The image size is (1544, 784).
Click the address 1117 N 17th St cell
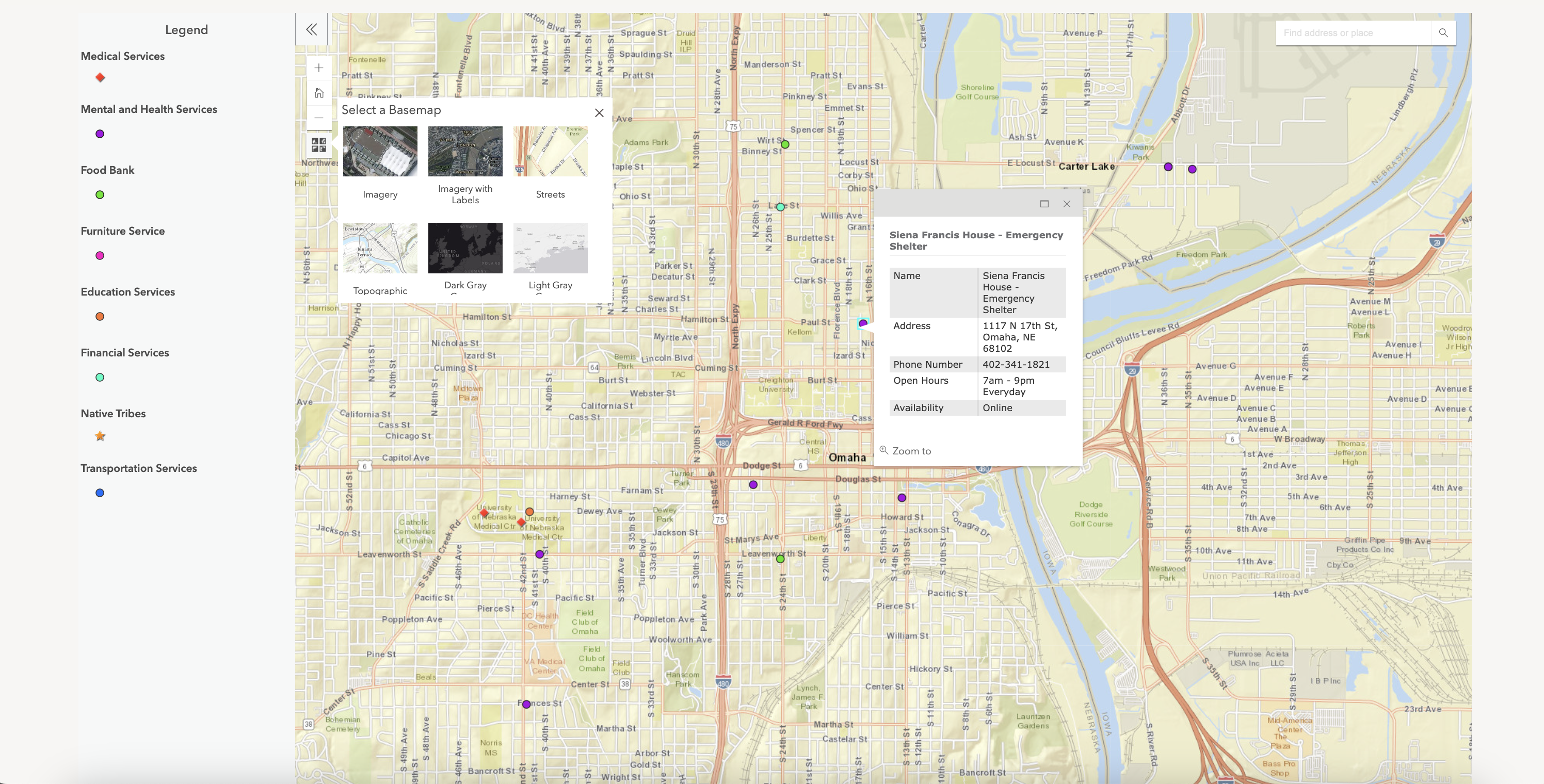pos(1021,337)
